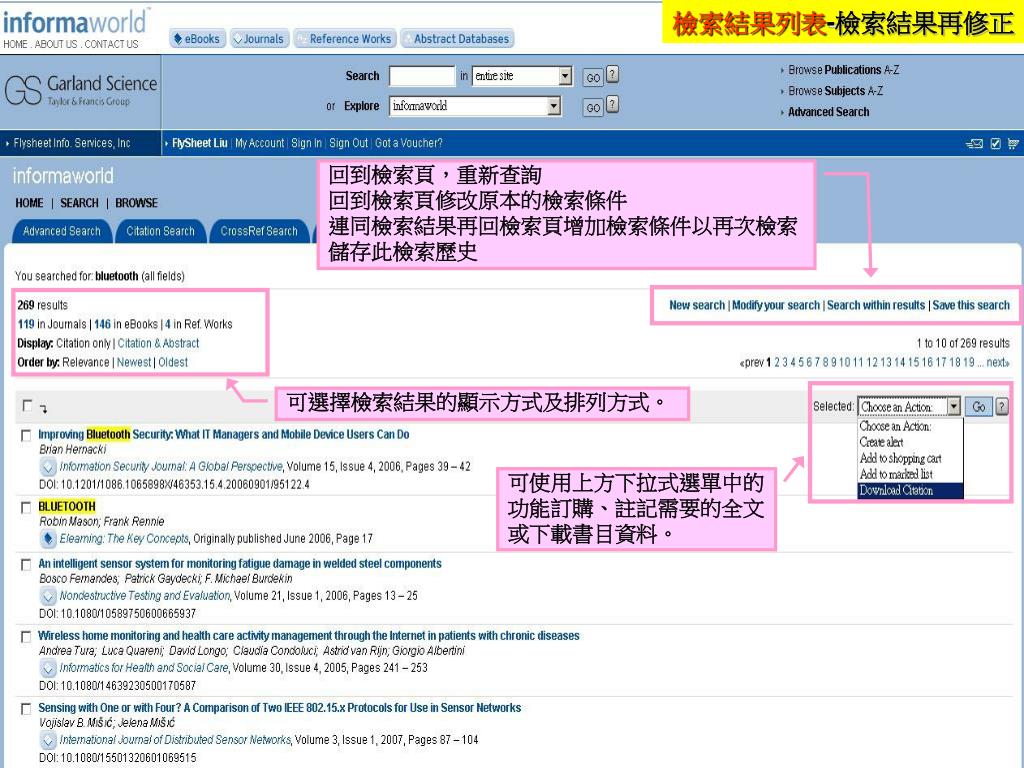Open the Choose an Action dropdown

pyautogui.click(x=909, y=407)
